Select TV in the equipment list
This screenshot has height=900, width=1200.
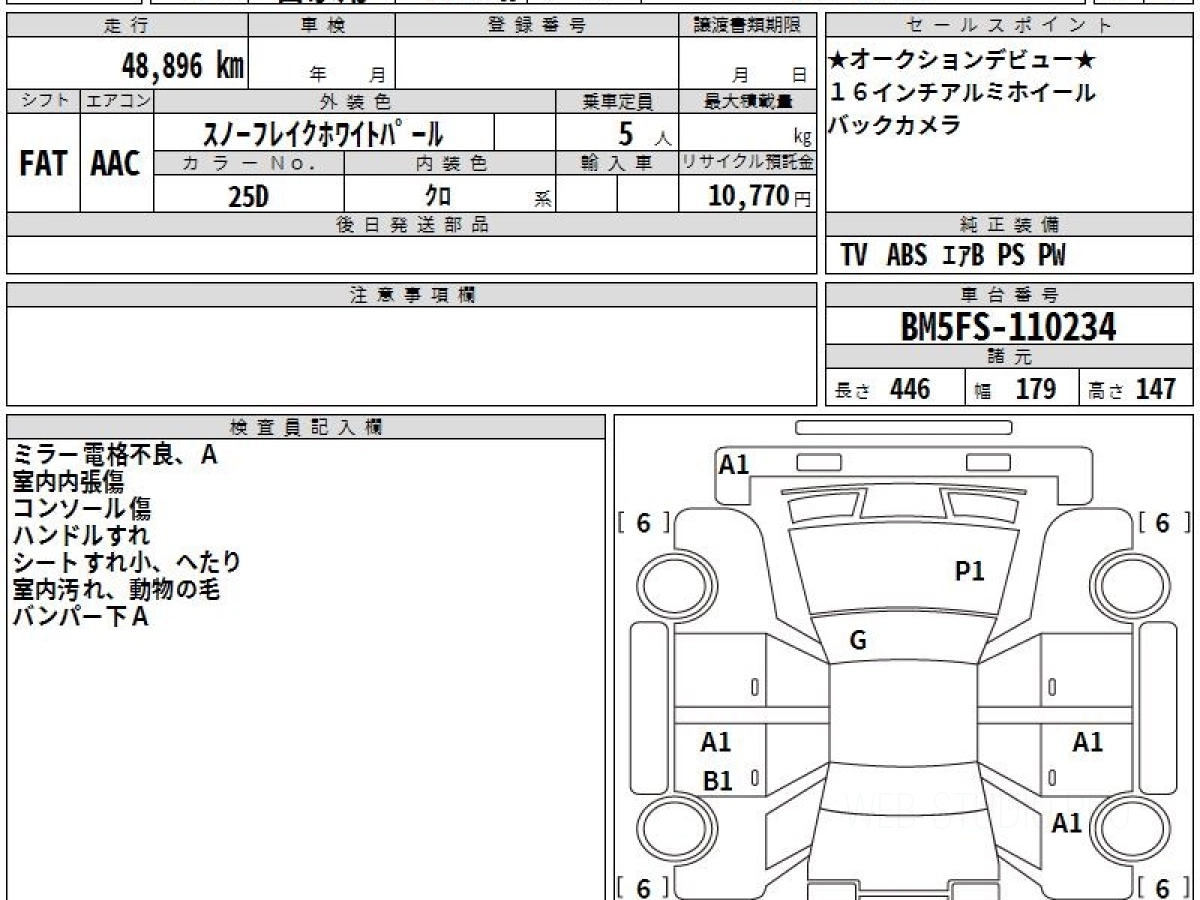tap(854, 256)
